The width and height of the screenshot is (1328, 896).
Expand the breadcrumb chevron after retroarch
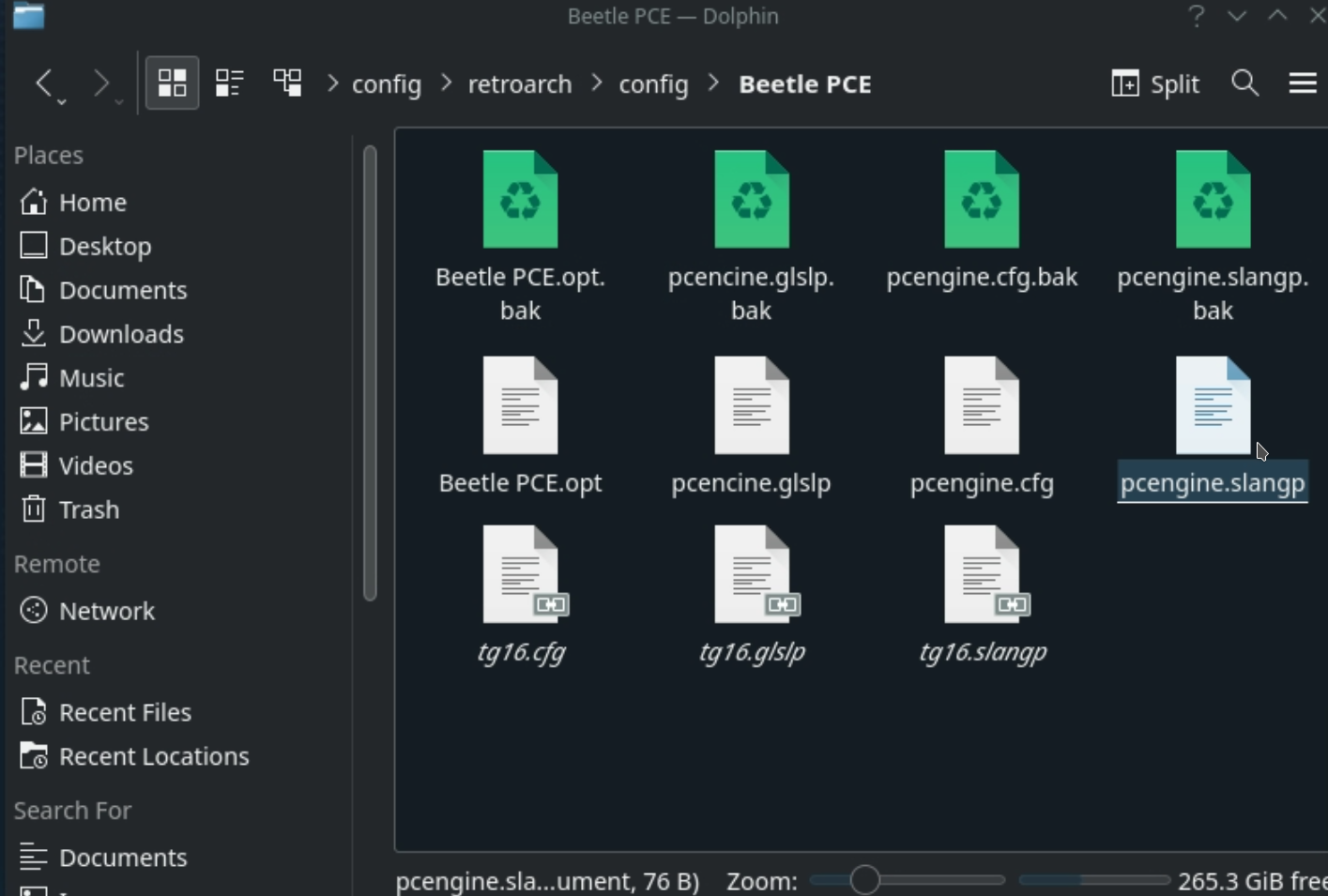[x=595, y=84]
